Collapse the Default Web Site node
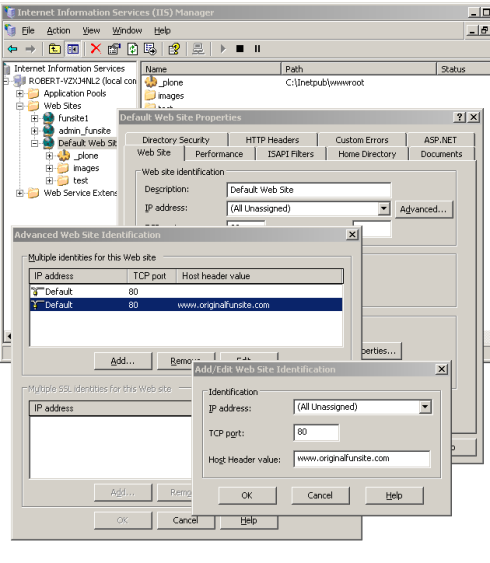Image resolution: width=490 pixels, height=563 pixels. 34,143
